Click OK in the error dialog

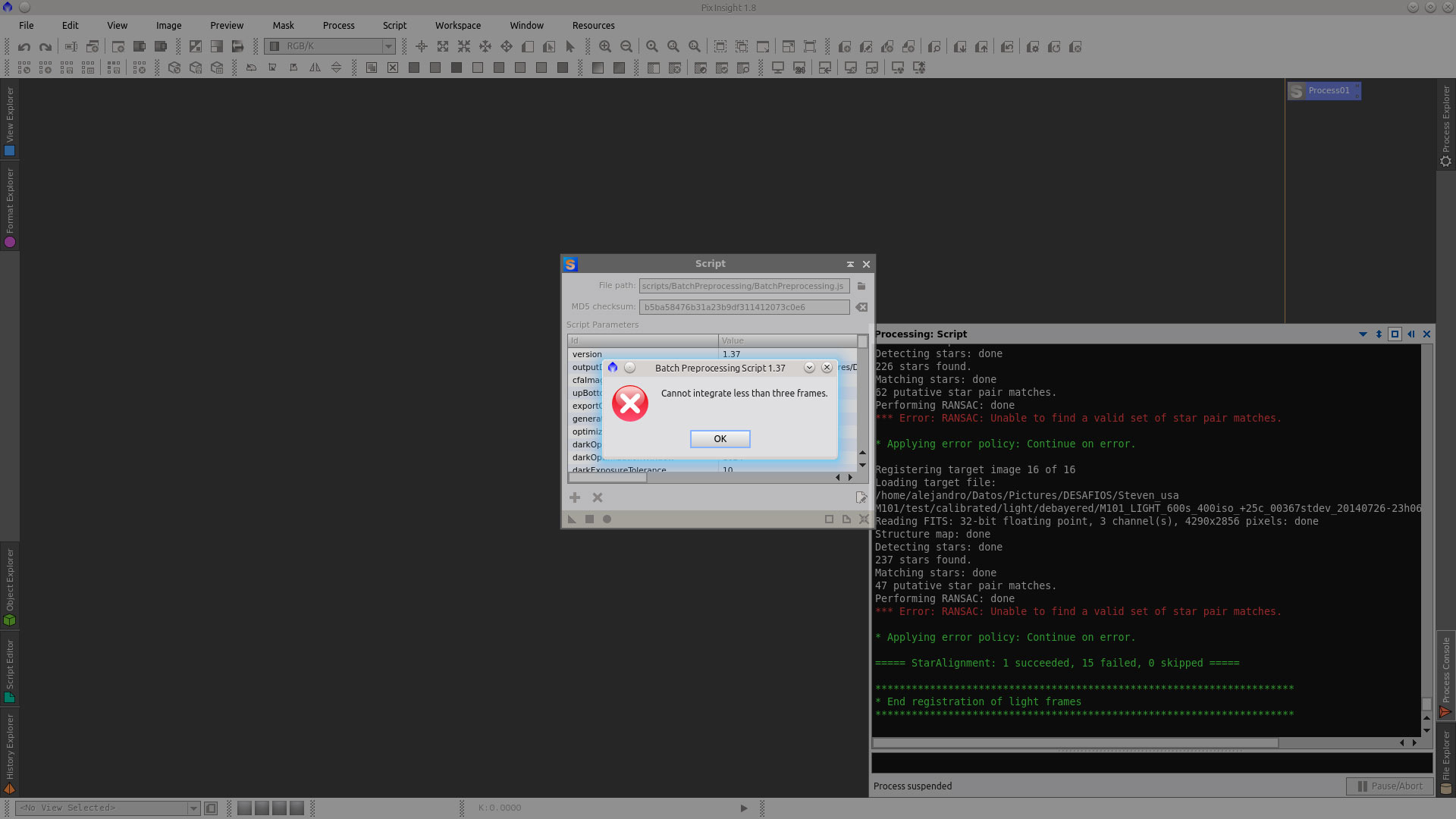720,439
